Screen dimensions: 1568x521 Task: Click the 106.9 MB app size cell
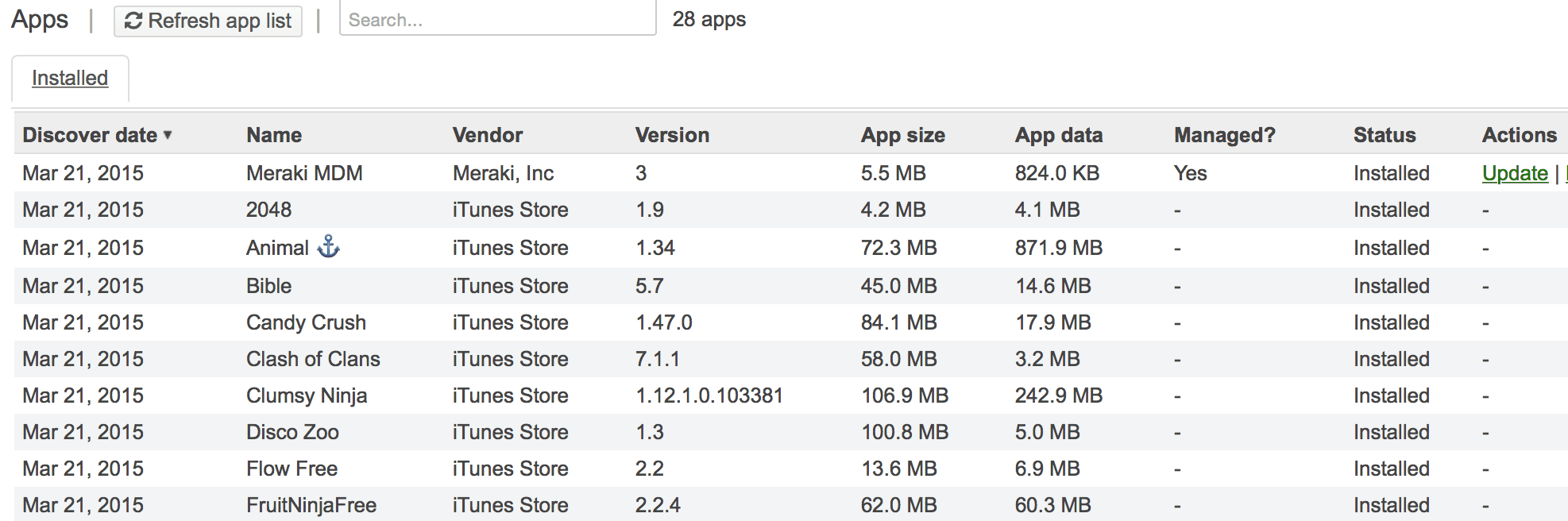pos(905,396)
